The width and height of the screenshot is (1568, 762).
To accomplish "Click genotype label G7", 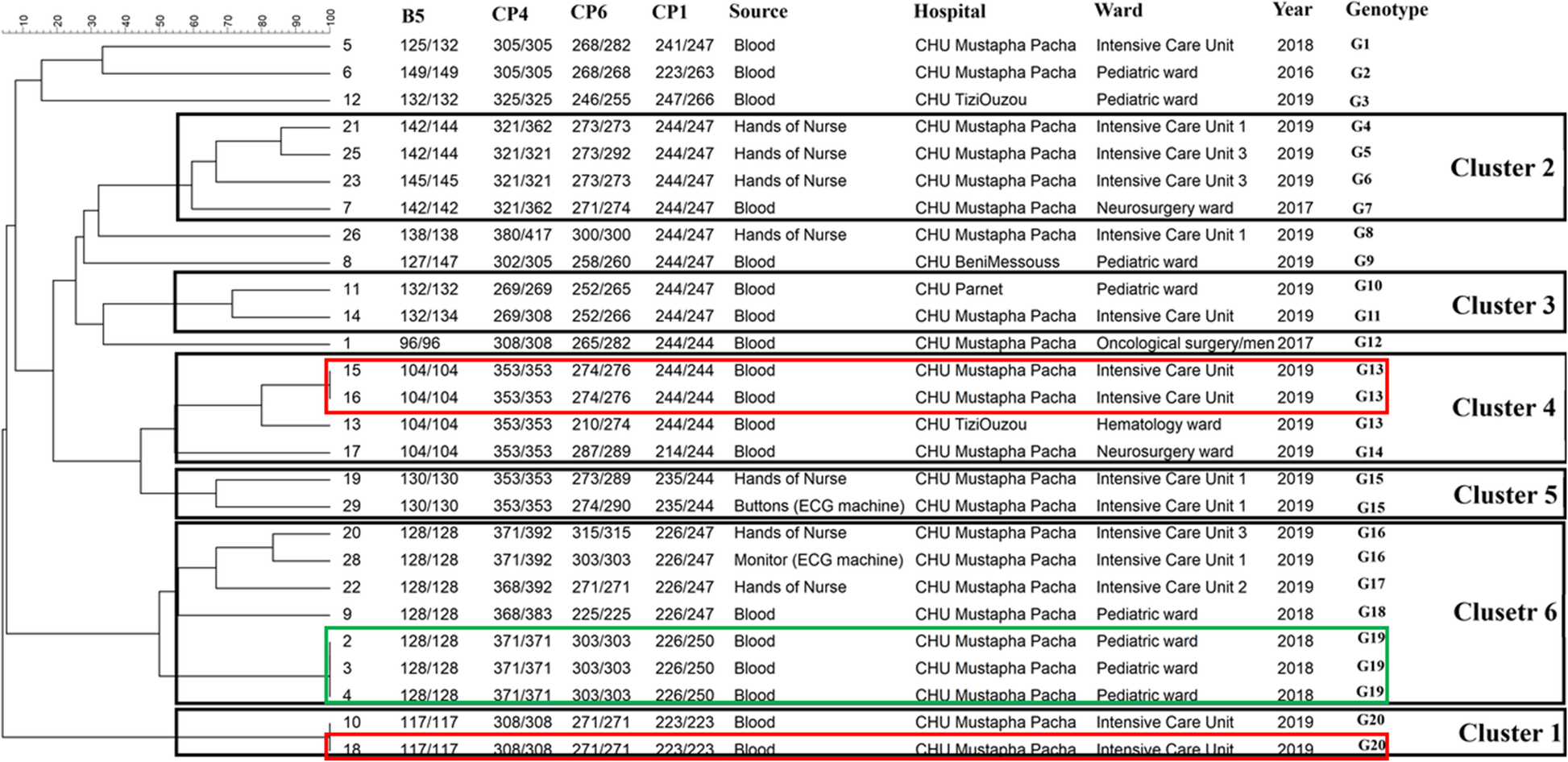I will click(1362, 209).
